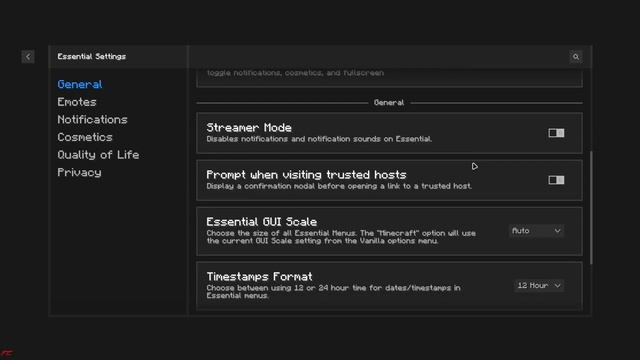Open the Notifications category
This screenshot has height=360, width=640.
(92, 120)
